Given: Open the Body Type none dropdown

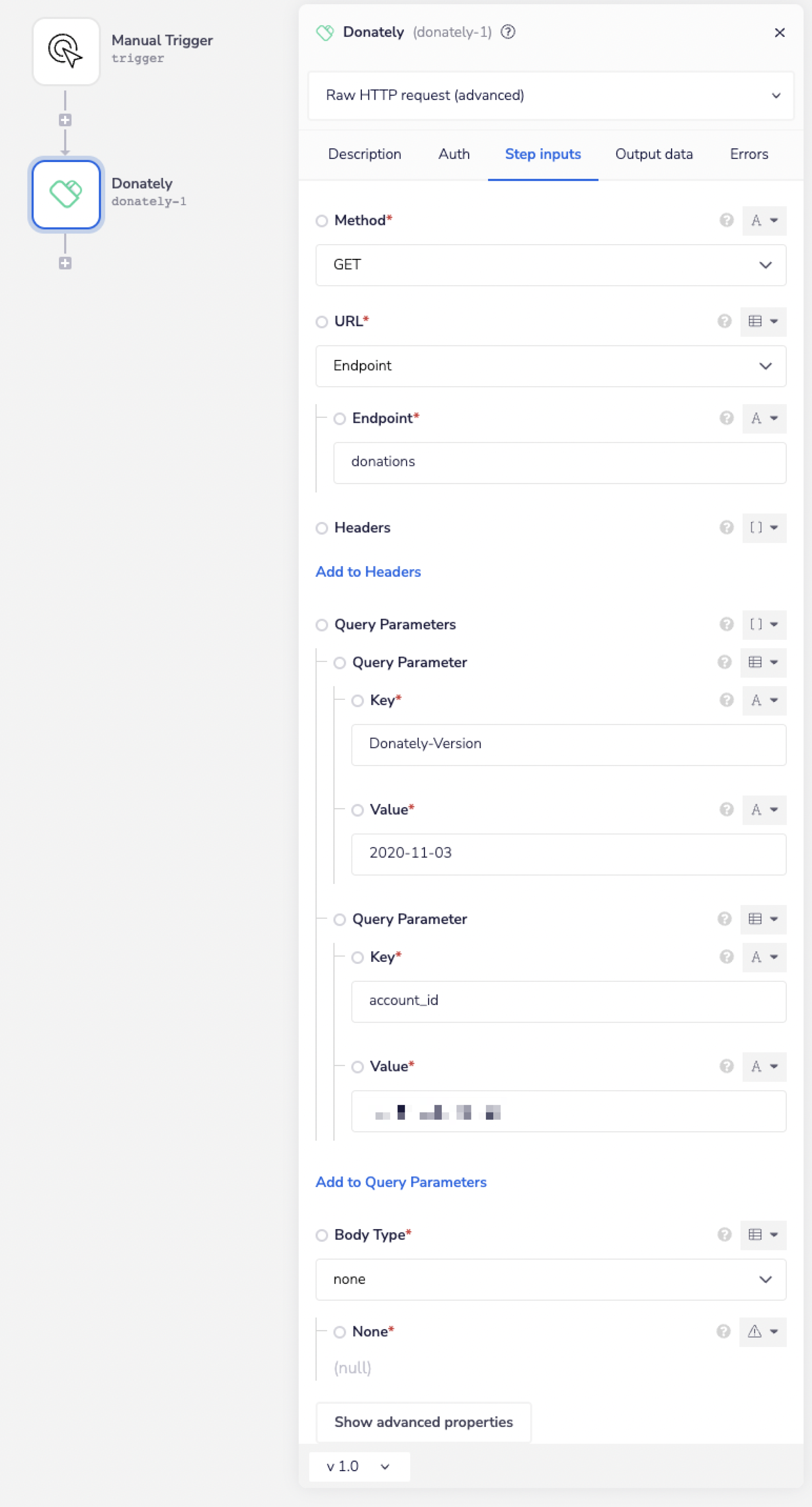Looking at the screenshot, I should 550,1280.
